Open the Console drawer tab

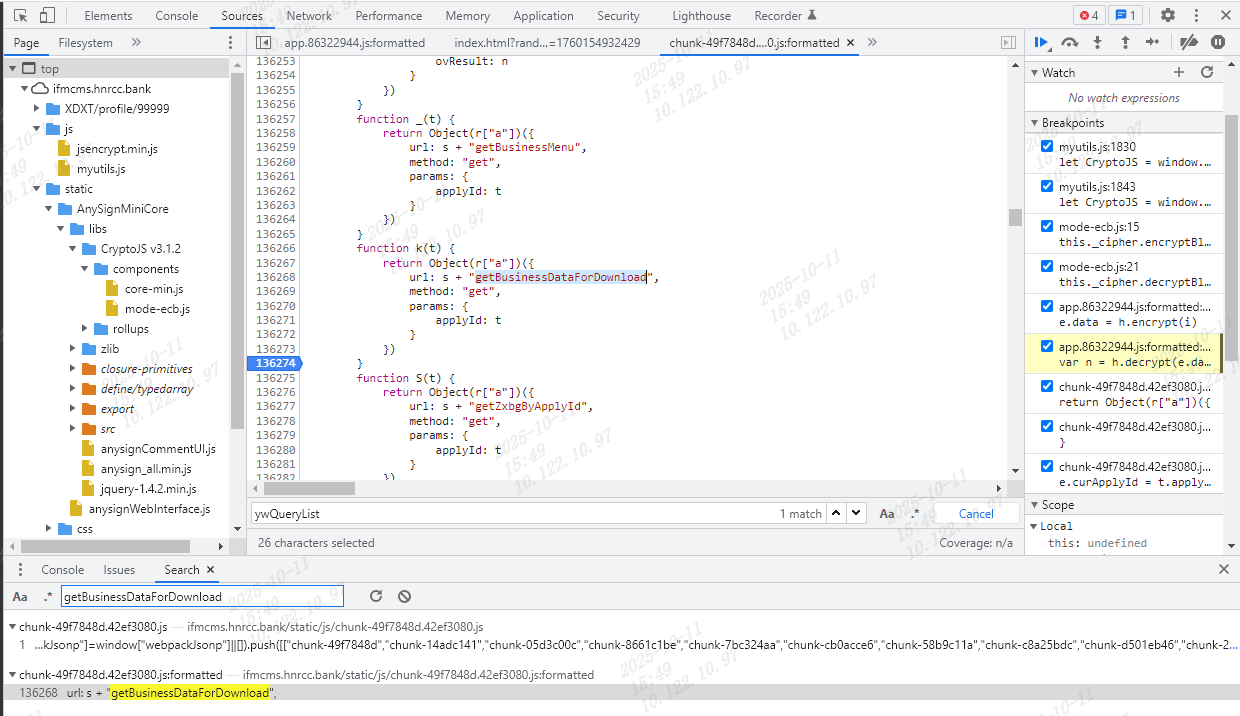point(62,570)
